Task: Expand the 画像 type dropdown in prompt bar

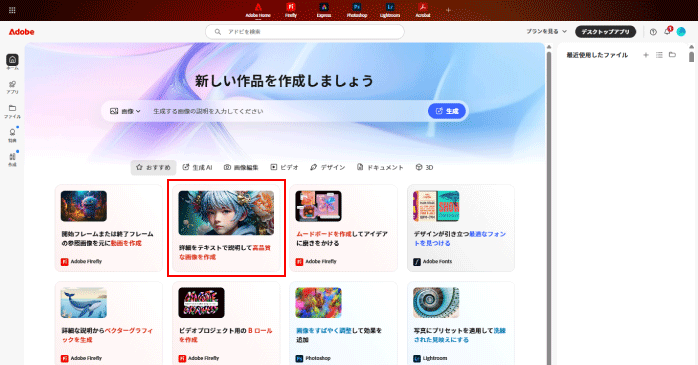Action: click(x=125, y=111)
